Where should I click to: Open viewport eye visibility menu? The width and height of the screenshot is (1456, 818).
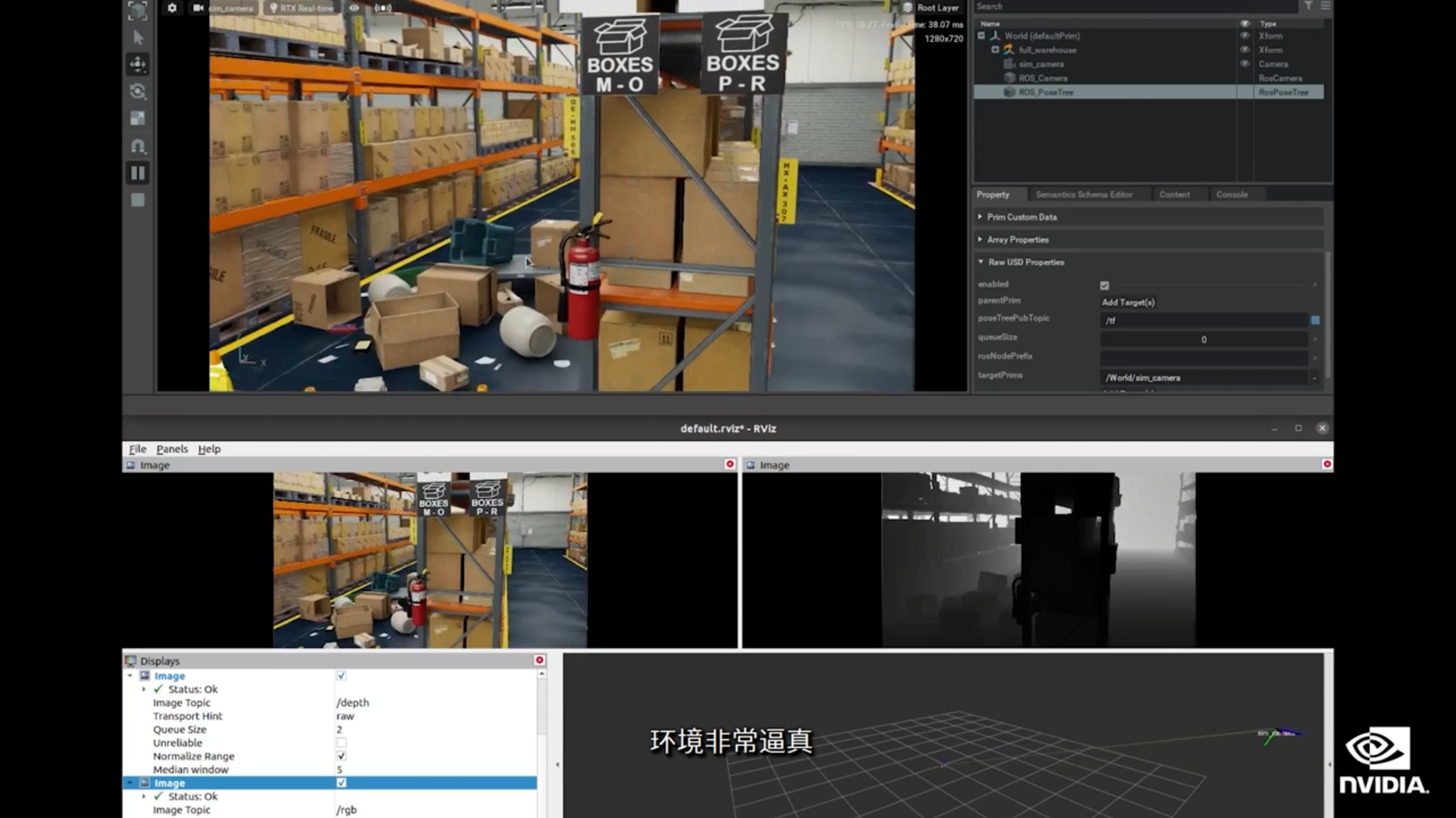pyautogui.click(x=354, y=8)
